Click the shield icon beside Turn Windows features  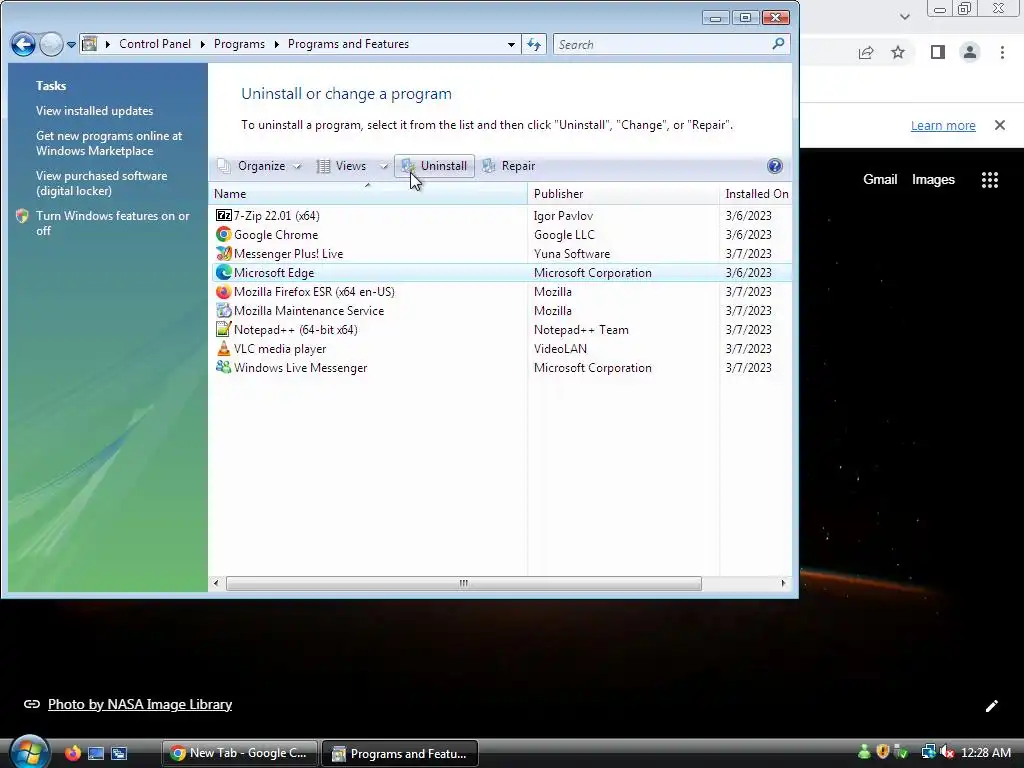tap(22, 216)
